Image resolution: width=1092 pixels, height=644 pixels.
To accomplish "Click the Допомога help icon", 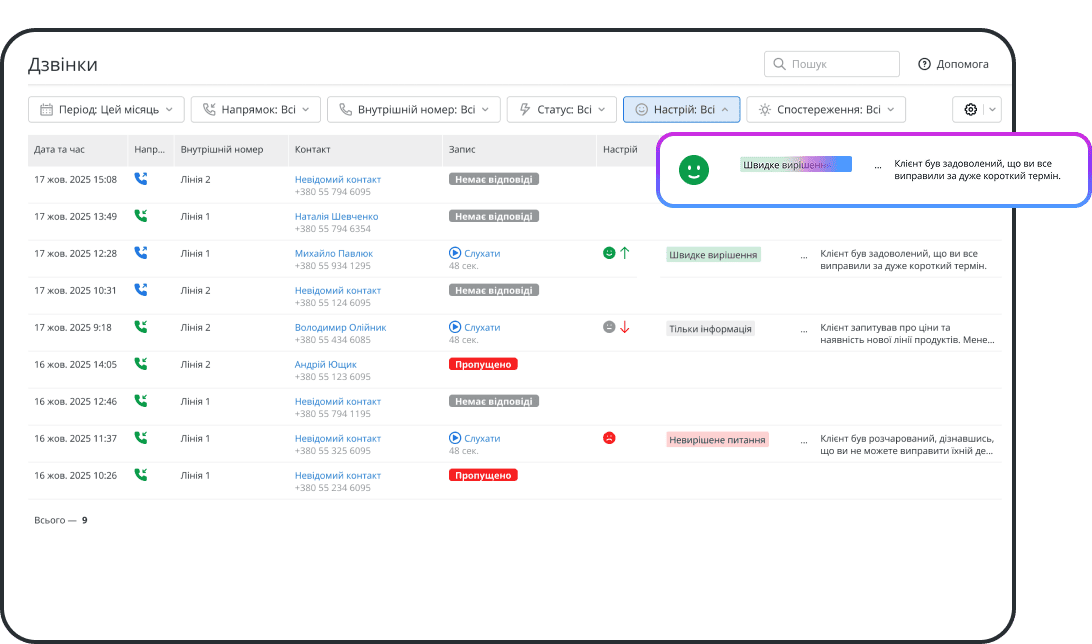I will [x=924, y=64].
